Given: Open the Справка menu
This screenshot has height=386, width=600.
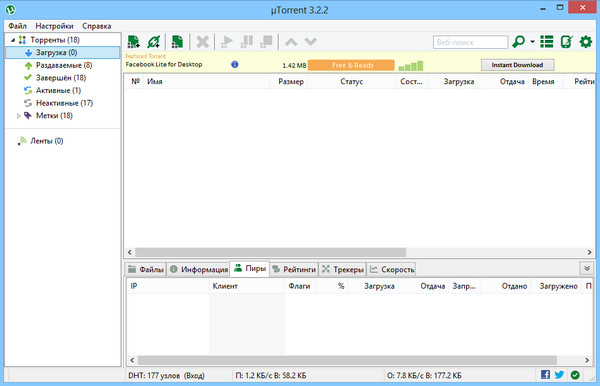Looking at the screenshot, I should [97, 26].
